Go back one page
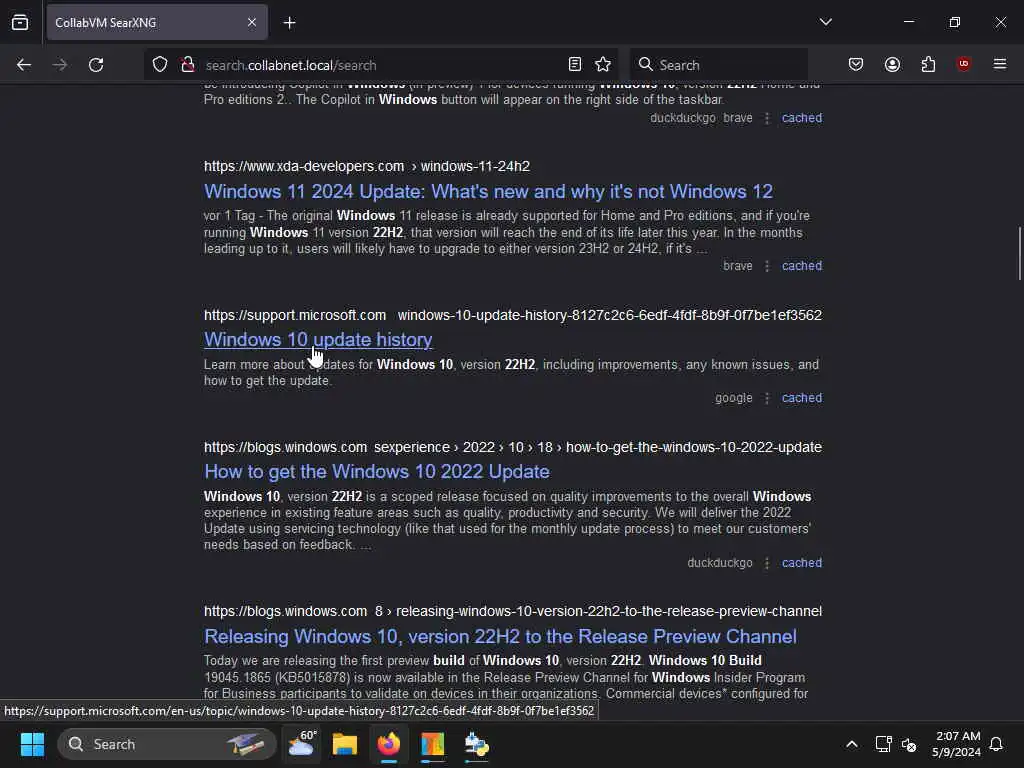This screenshot has height=768, width=1024. click(x=24, y=65)
